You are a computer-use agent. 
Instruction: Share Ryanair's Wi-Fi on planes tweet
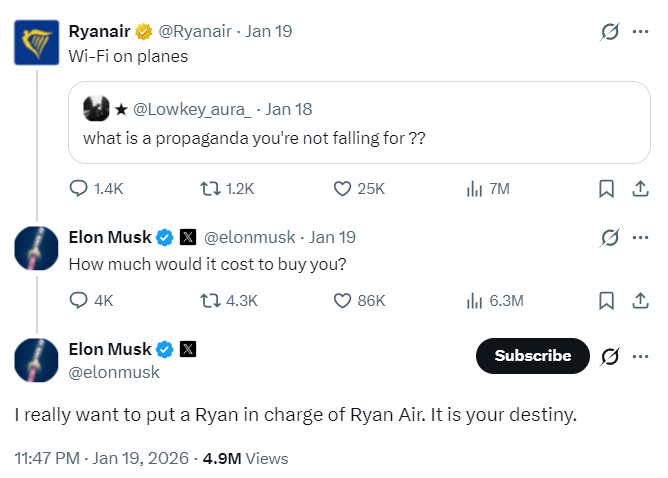click(640, 188)
